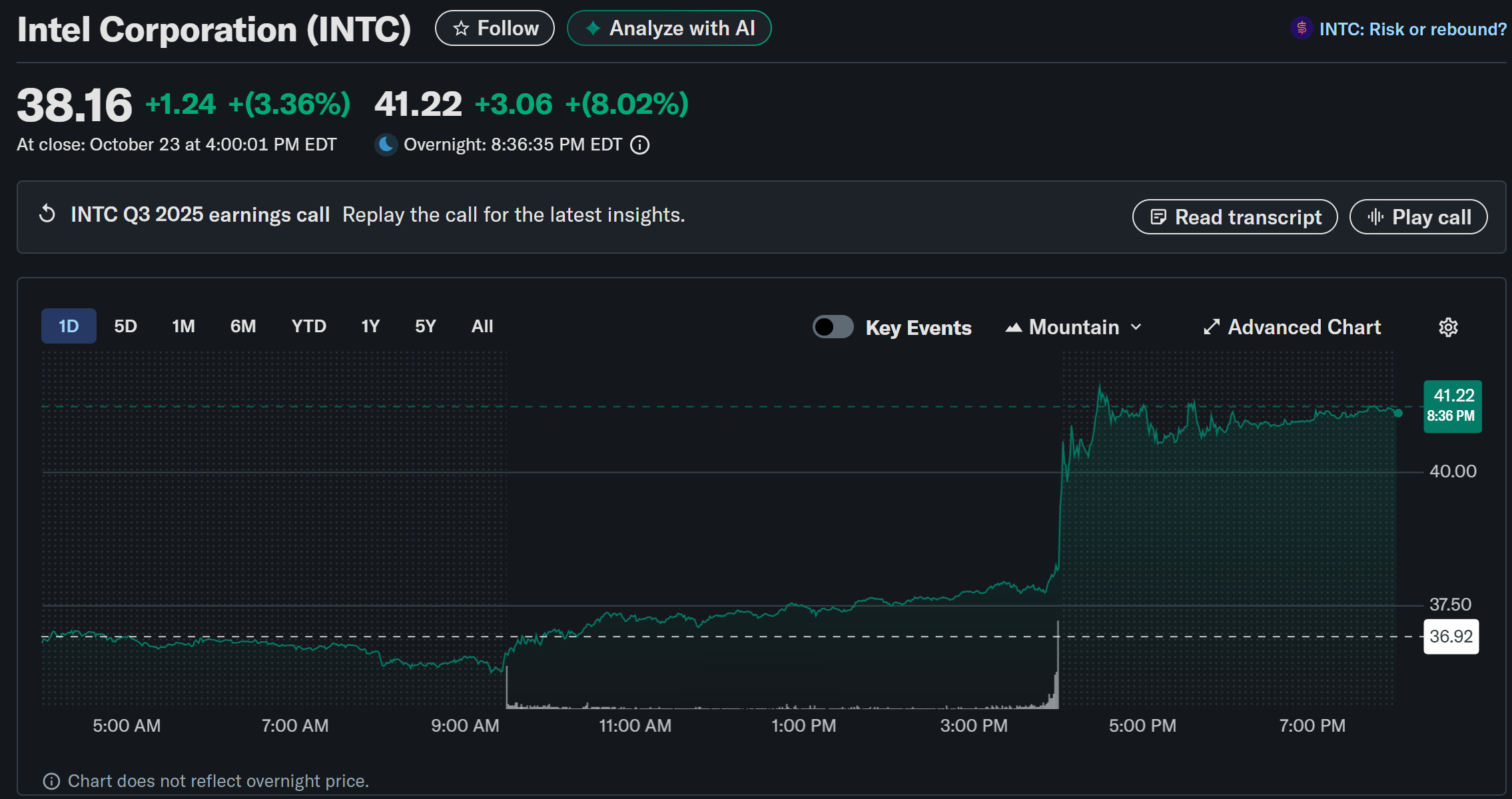Click the moon overnight icon
The width and height of the screenshot is (1512, 799).
(386, 144)
